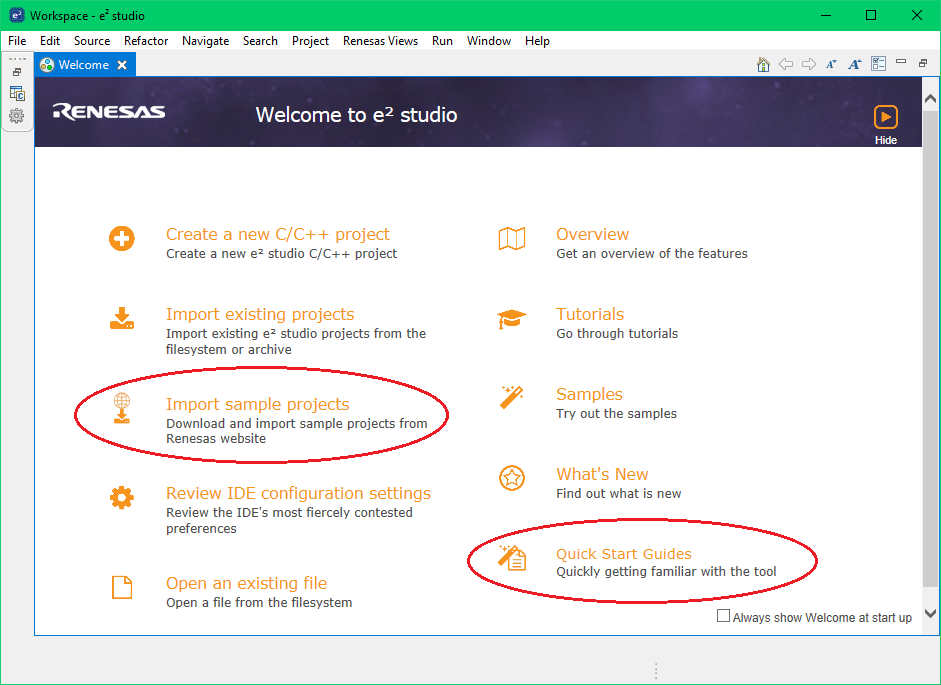Click the Create a new C/C++ project link

[278, 234]
